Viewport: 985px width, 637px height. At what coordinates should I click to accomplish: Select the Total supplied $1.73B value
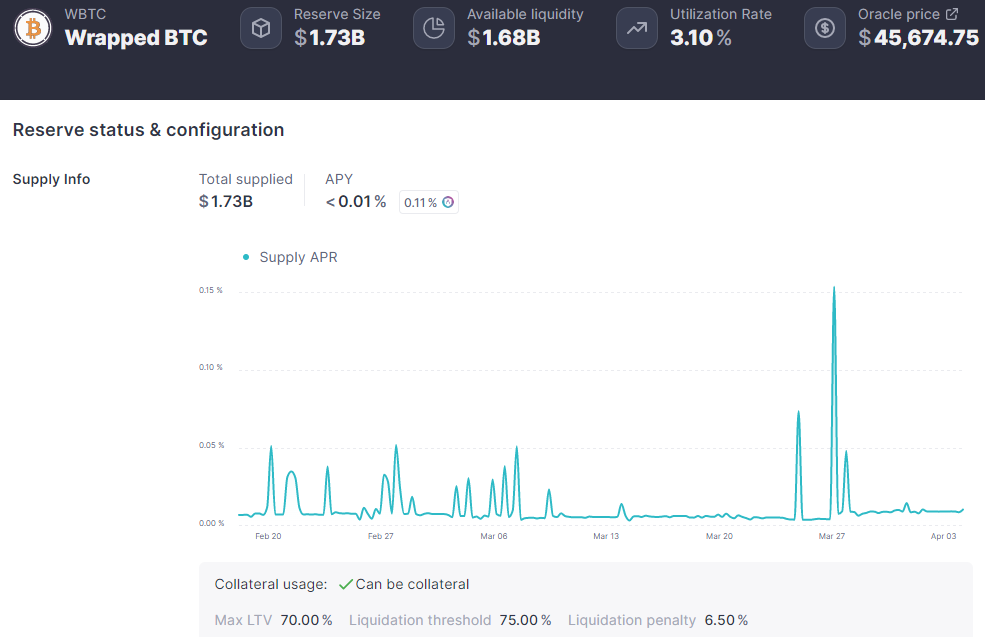tap(226, 202)
